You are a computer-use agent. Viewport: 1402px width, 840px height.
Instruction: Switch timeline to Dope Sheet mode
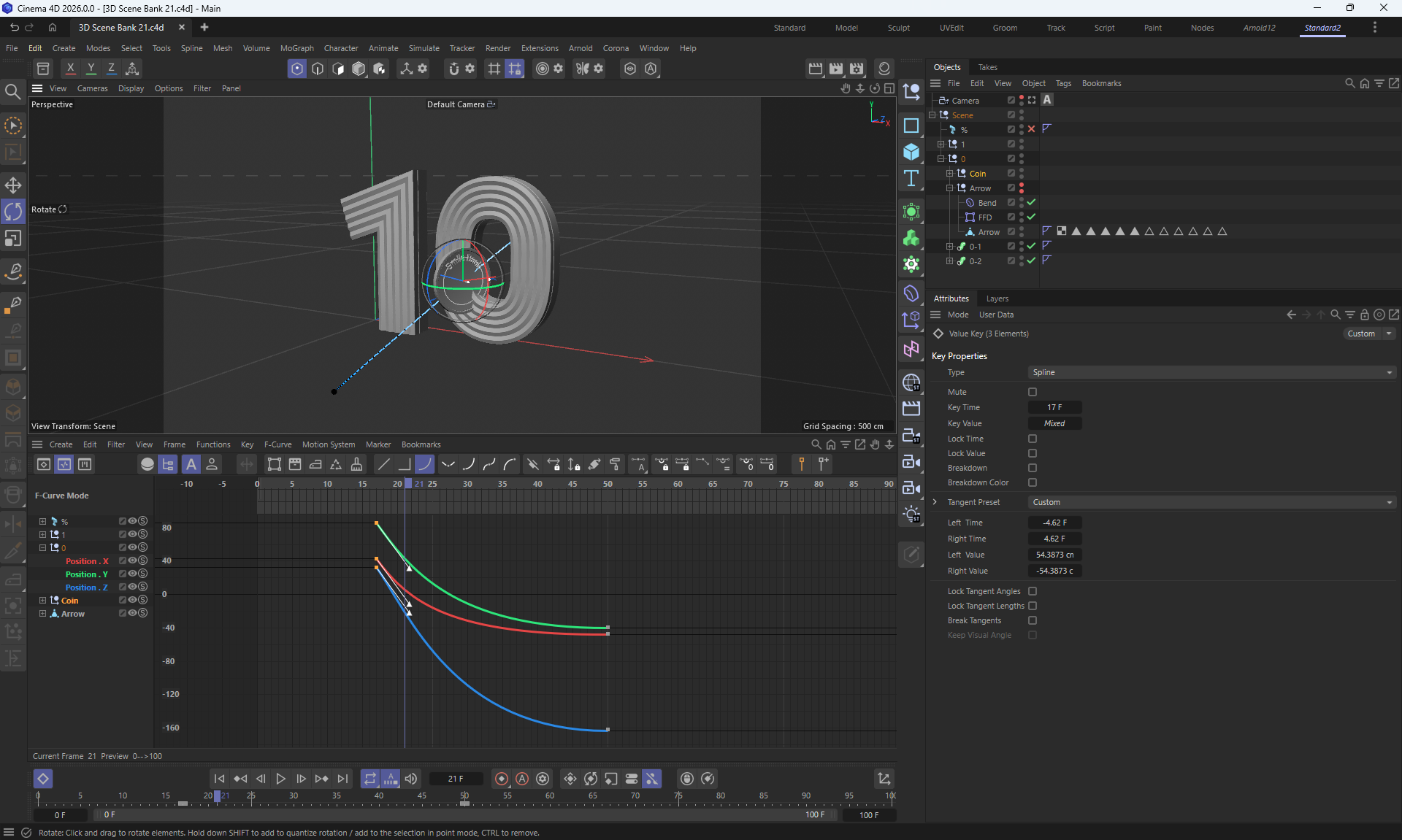pos(44,464)
